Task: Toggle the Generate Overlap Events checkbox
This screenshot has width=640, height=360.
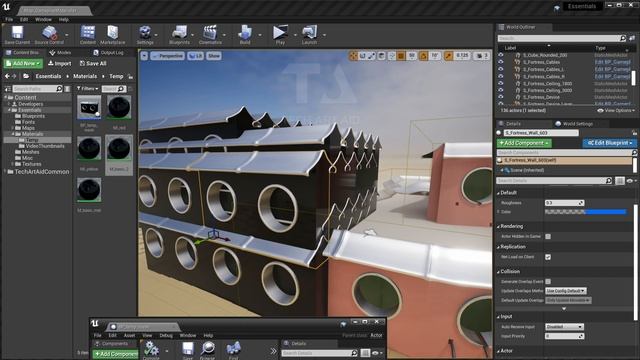Action: pos(548,282)
